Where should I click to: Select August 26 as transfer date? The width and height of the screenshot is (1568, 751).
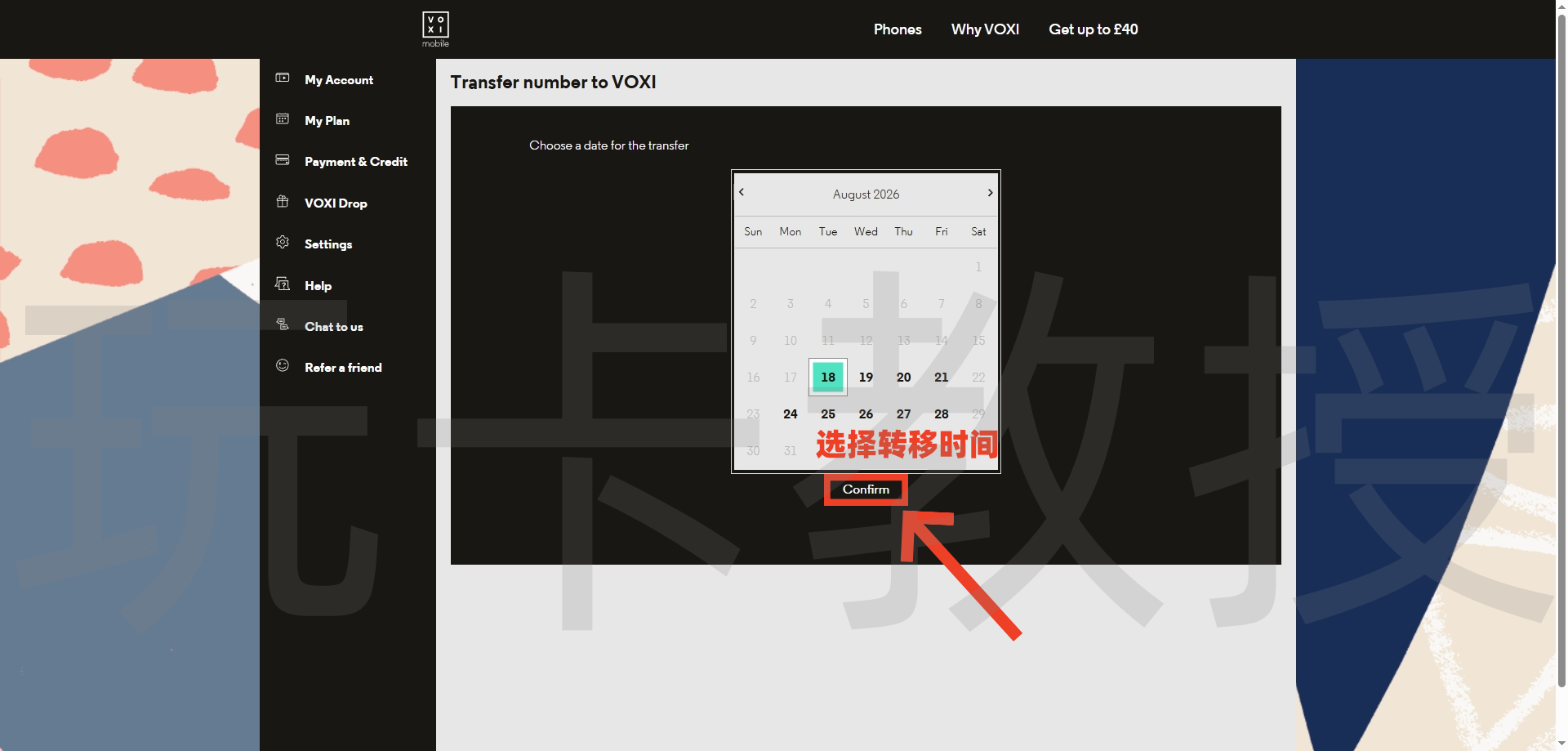coord(866,413)
